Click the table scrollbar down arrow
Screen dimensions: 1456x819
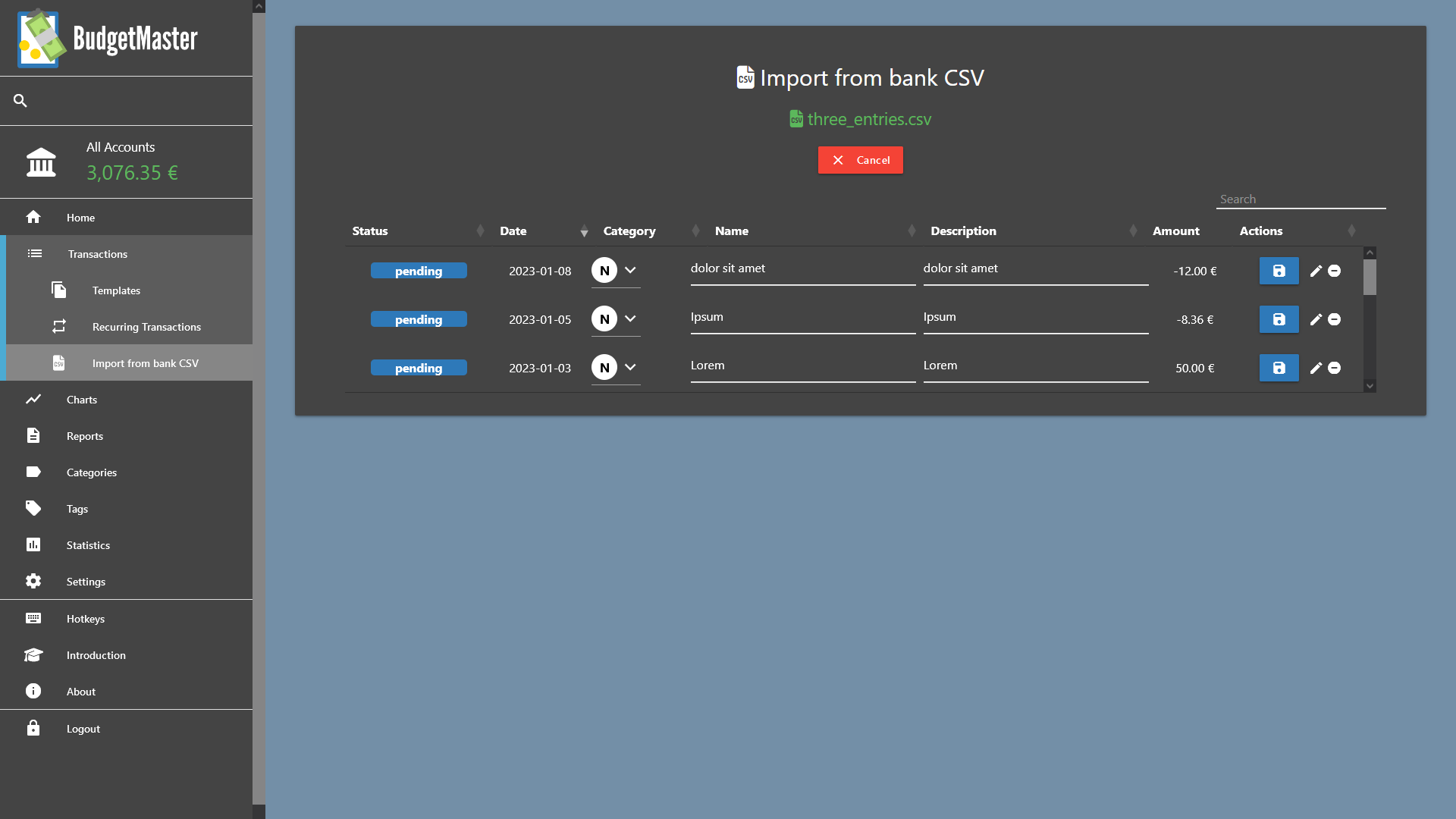click(x=1370, y=386)
